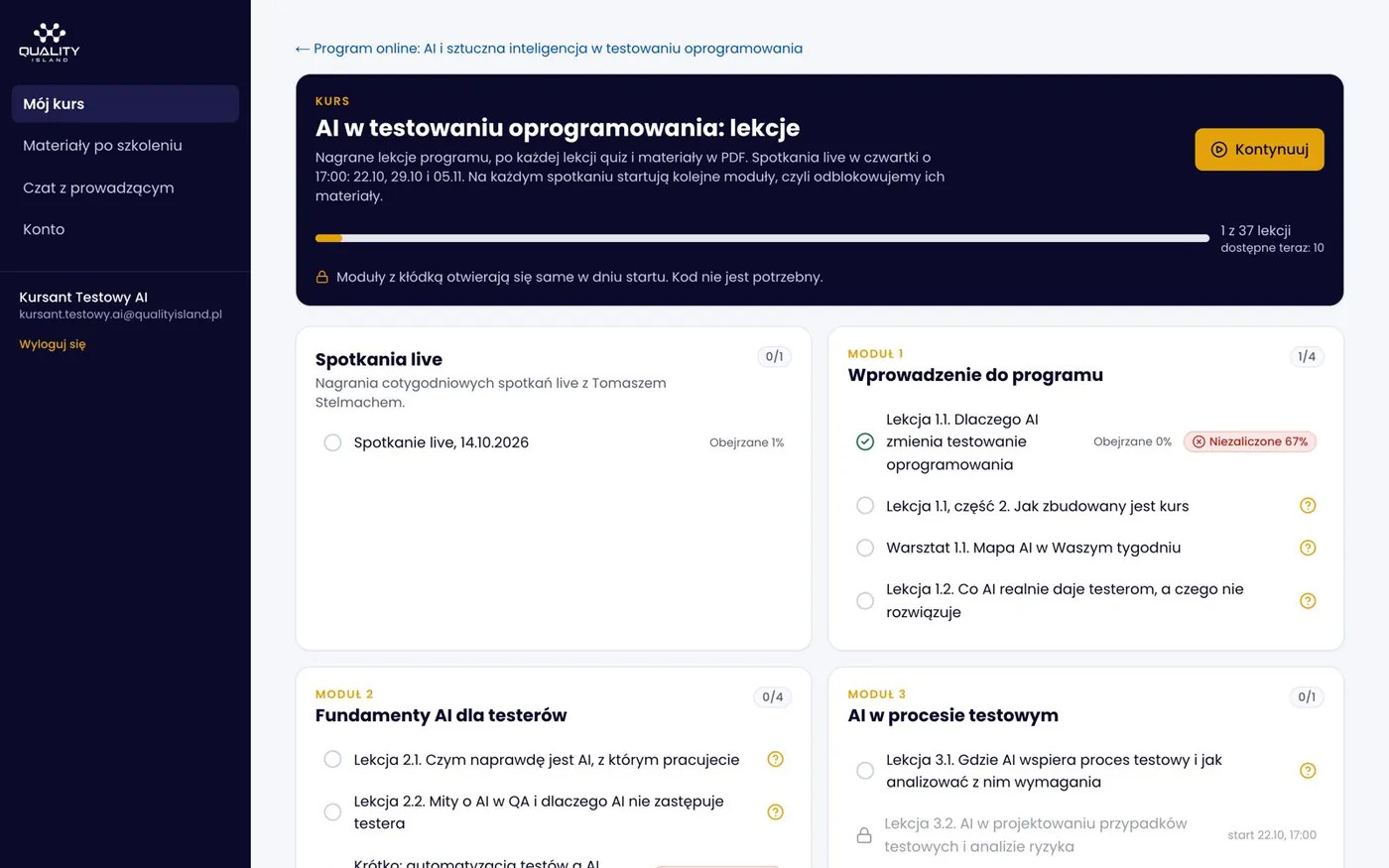Image resolution: width=1389 pixels, height=868 pixels.
Task: Click the 0/4 counter in Moduł 2 card
Action: 773,696
